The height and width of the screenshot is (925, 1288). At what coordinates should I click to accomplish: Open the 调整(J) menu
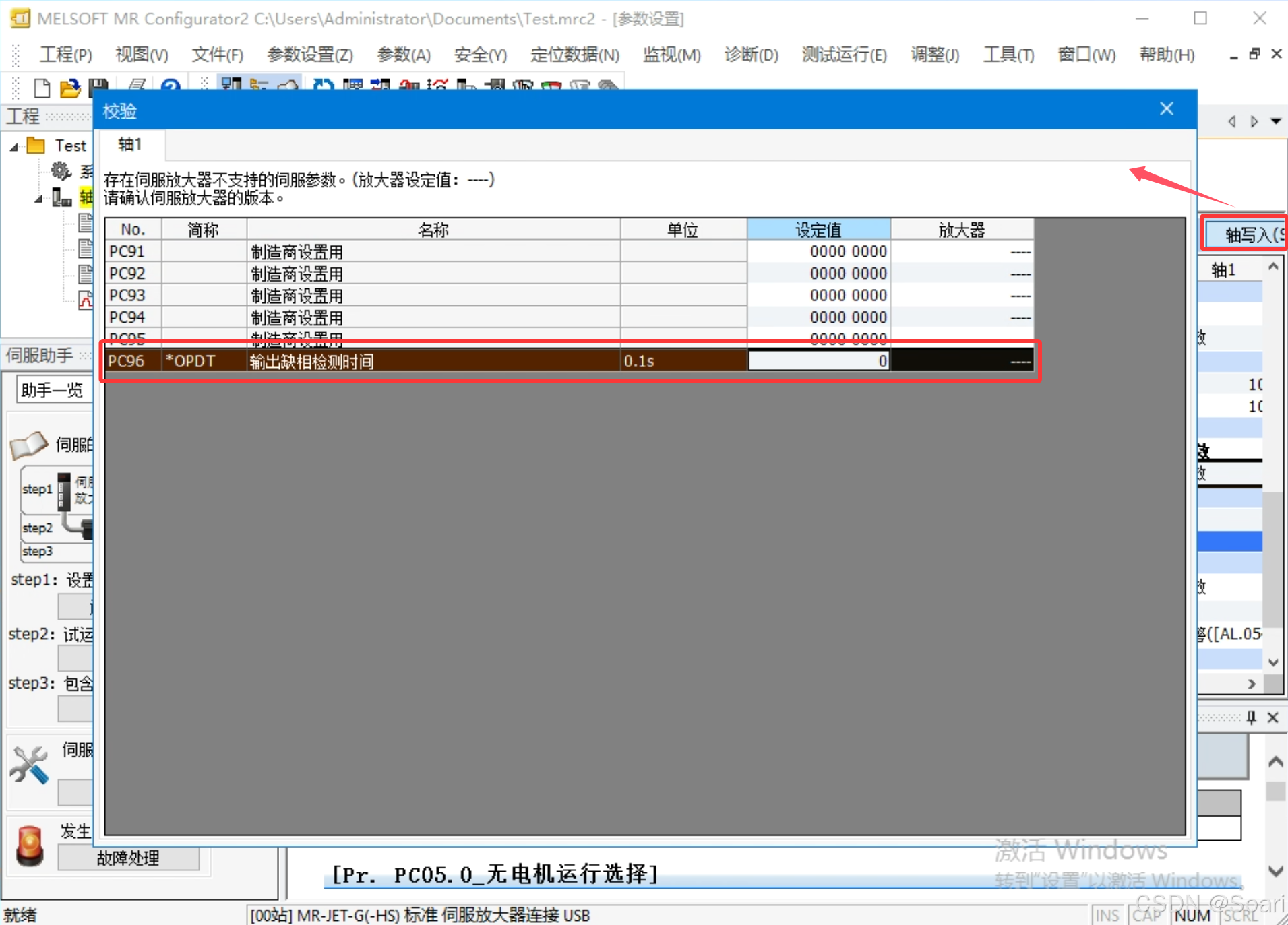936,55
